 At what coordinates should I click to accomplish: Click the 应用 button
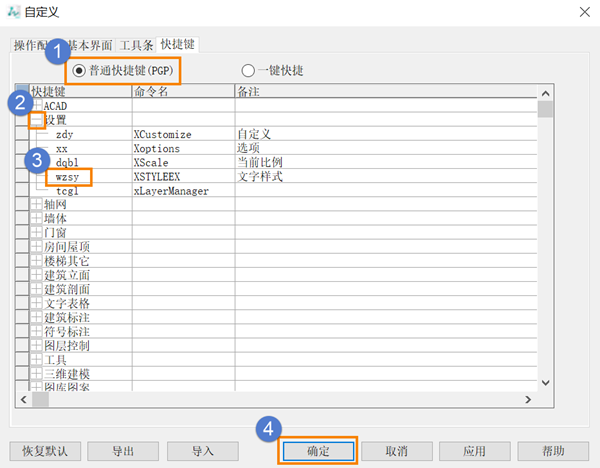pyautogui.click(x=475, y=451)
